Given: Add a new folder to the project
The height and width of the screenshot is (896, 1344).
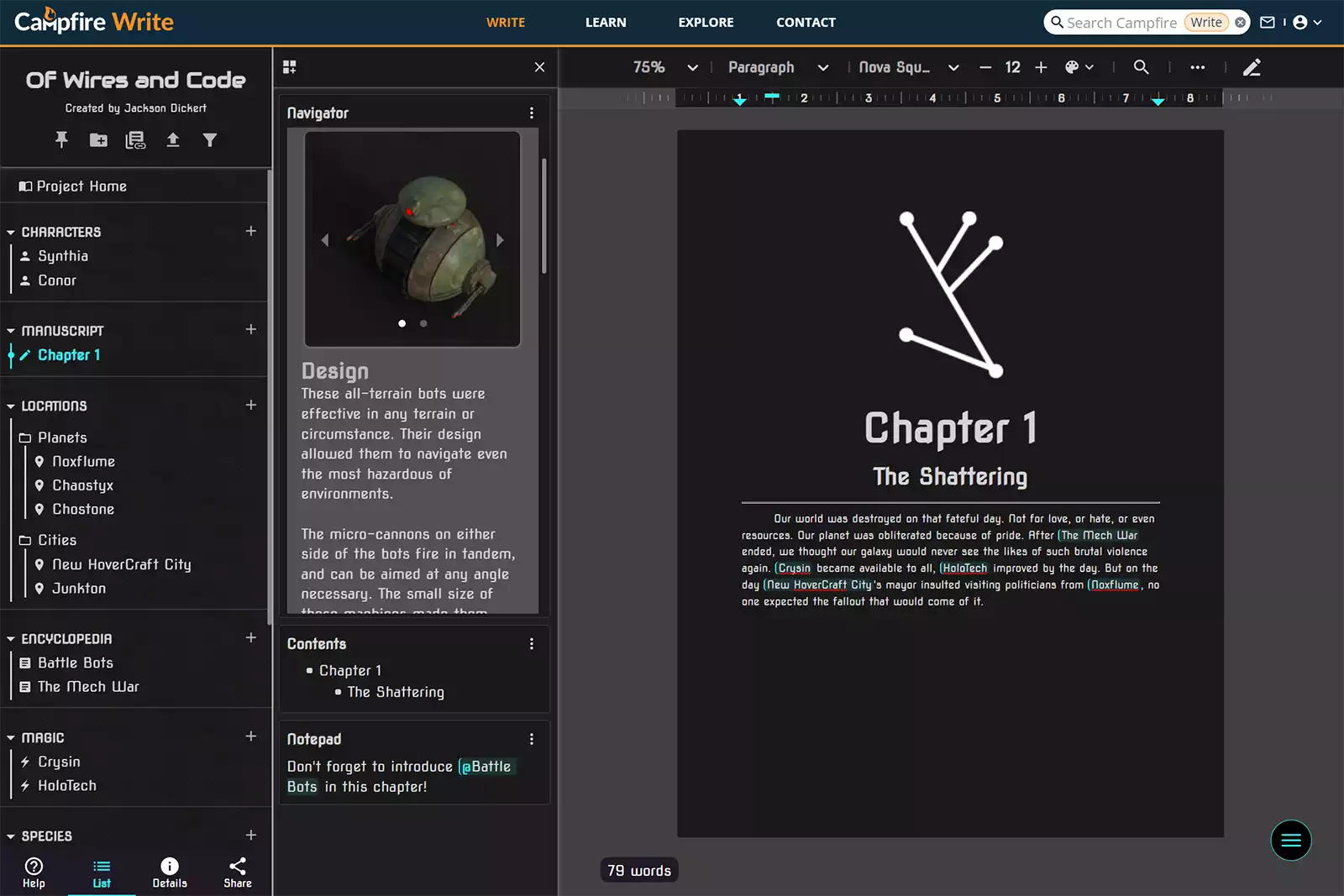Looking at the screenshot, I should click(98, 140).
